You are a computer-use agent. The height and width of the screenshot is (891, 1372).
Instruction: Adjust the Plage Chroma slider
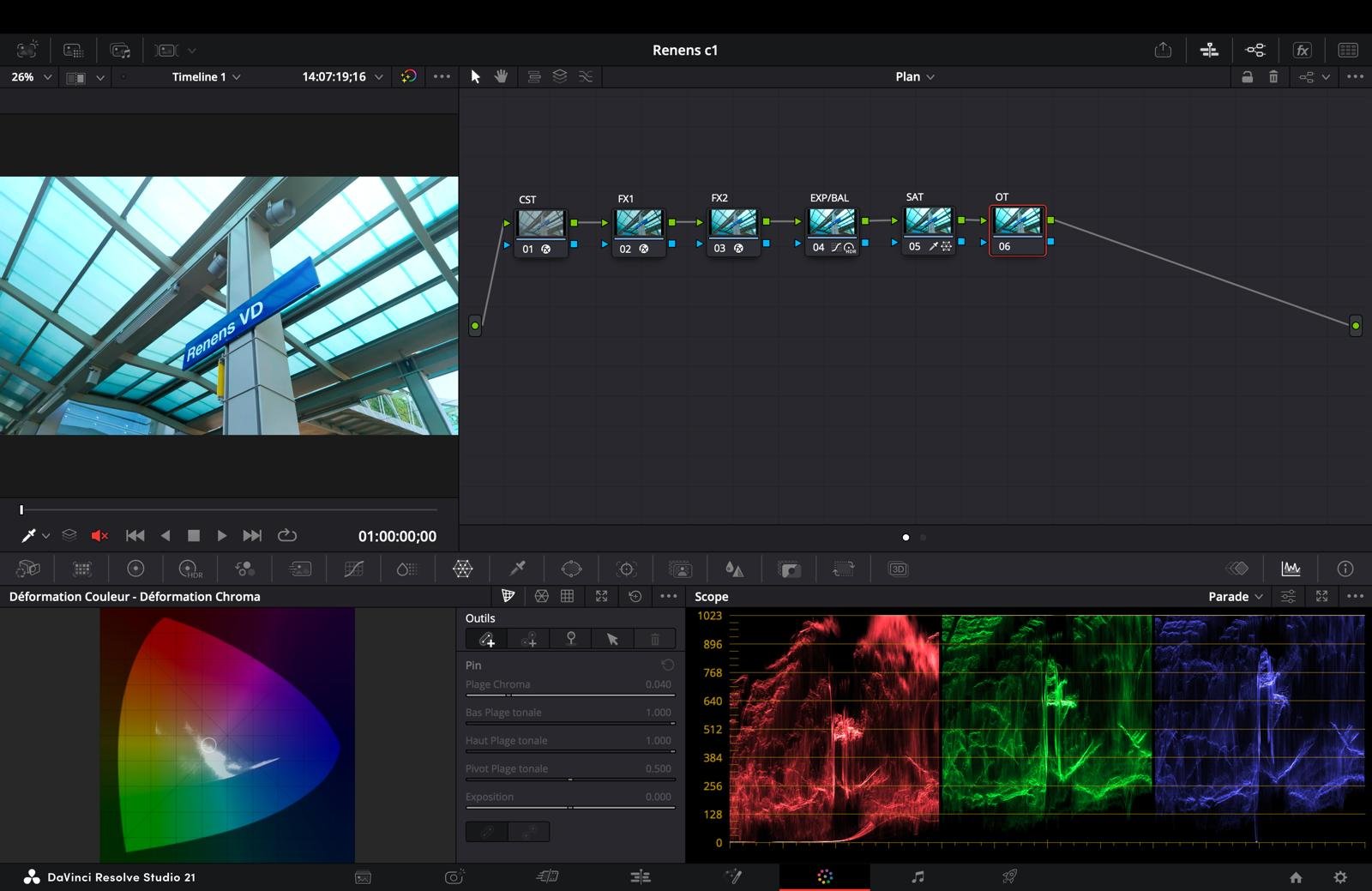[570, 695]
